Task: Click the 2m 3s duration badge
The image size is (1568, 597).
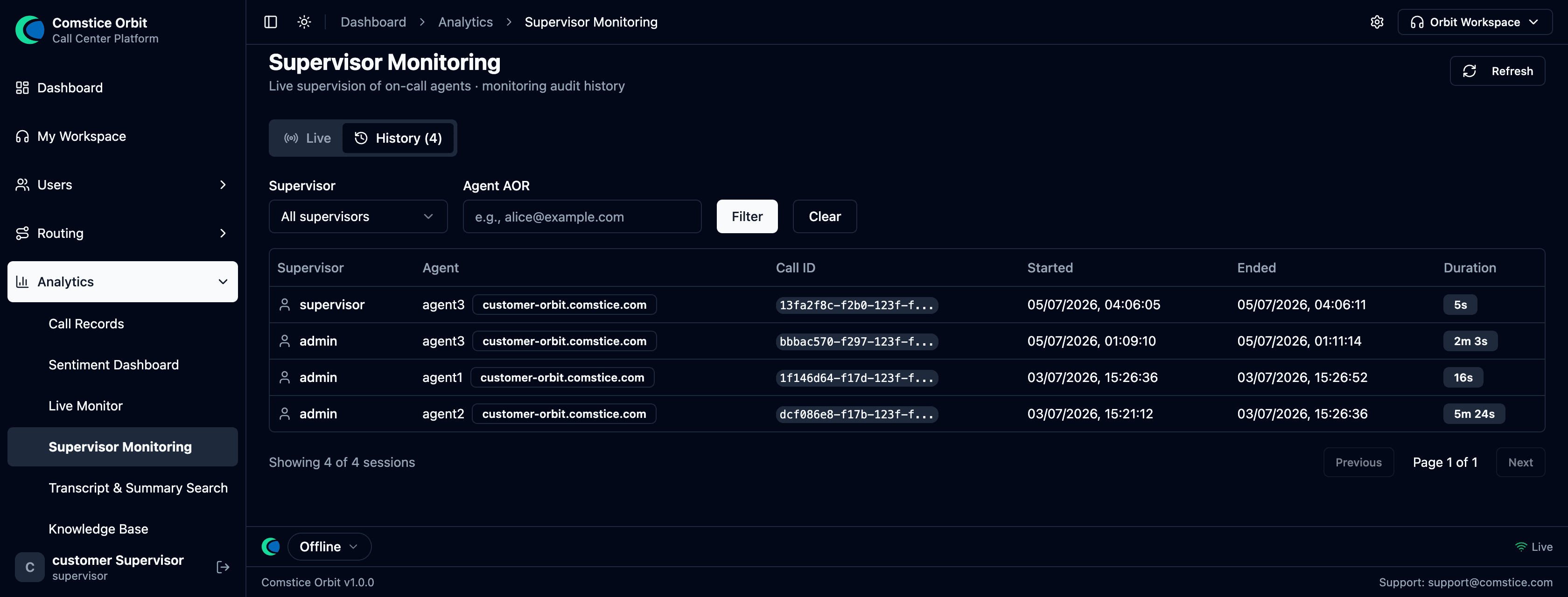Action: point(1470,341)
